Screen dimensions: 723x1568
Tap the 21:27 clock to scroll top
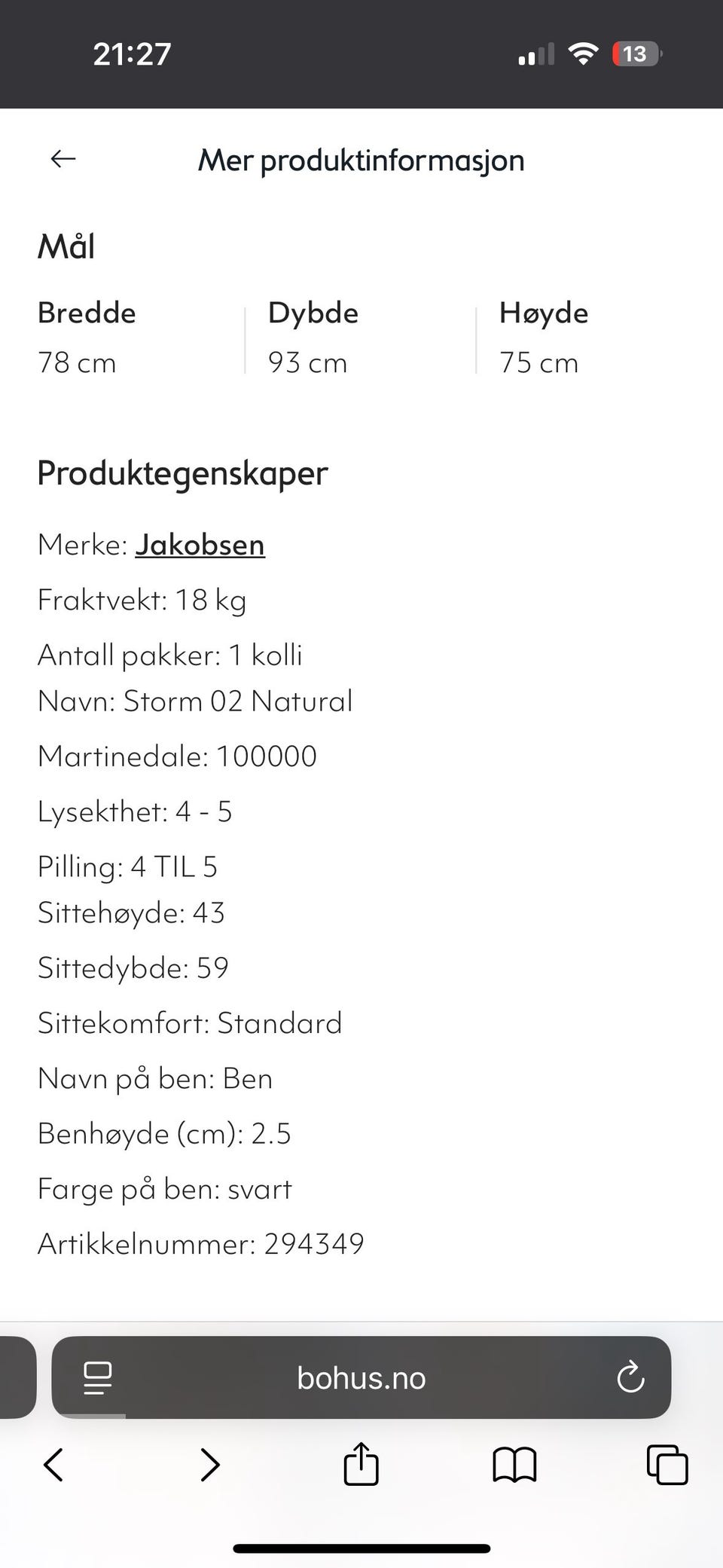click(x=133, y=53)
